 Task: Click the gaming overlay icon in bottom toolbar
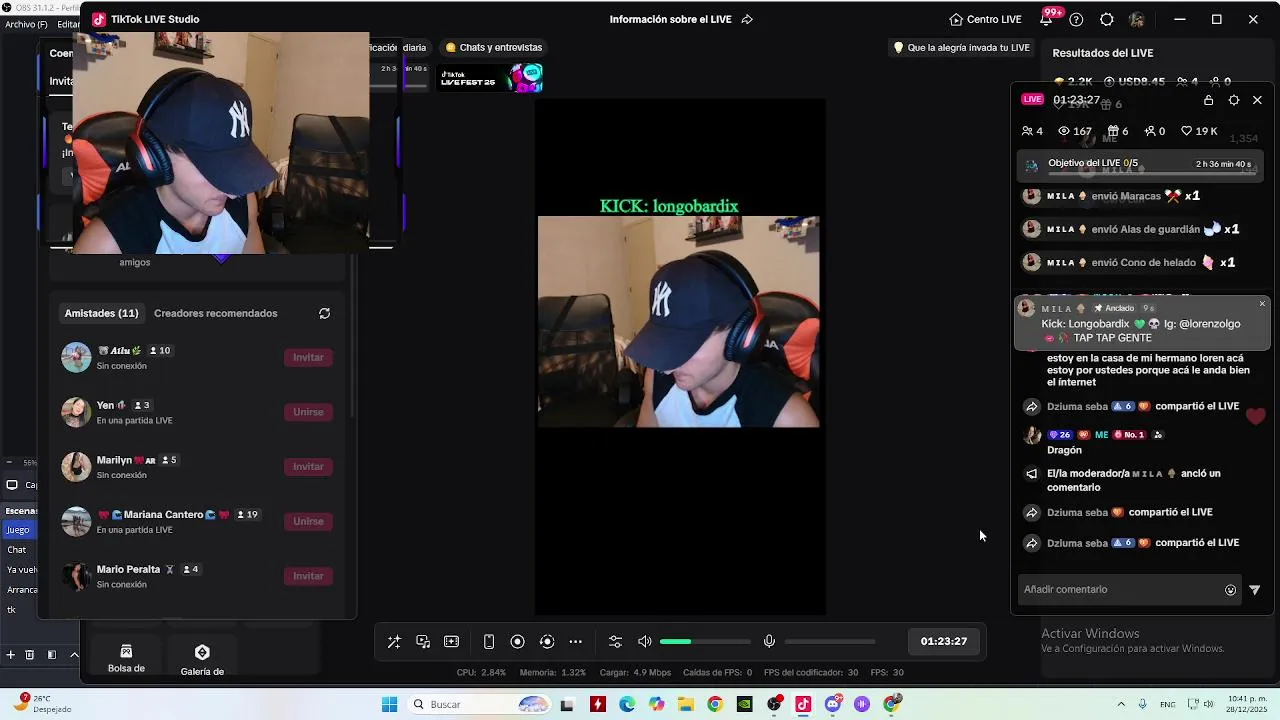452,642
